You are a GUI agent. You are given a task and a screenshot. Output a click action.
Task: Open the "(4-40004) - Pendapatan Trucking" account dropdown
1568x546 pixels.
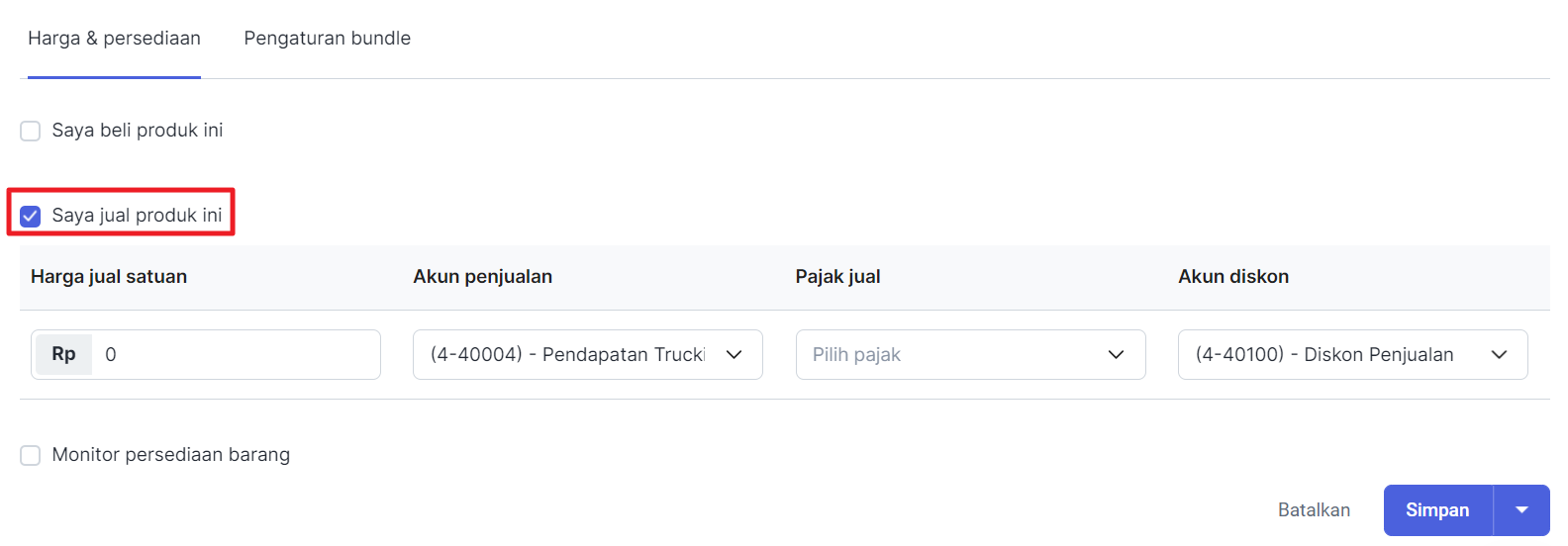569,355
